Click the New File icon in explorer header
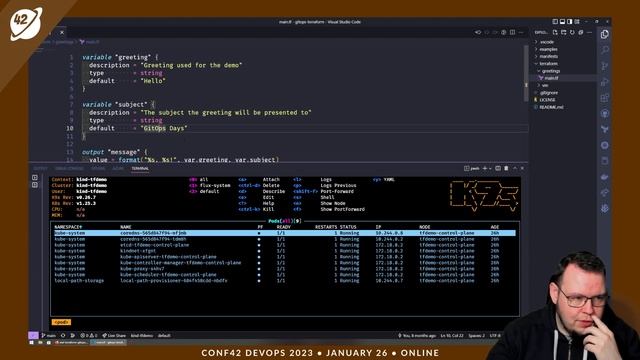Viewport: 640px width, 360px height. tap(555, 32)
